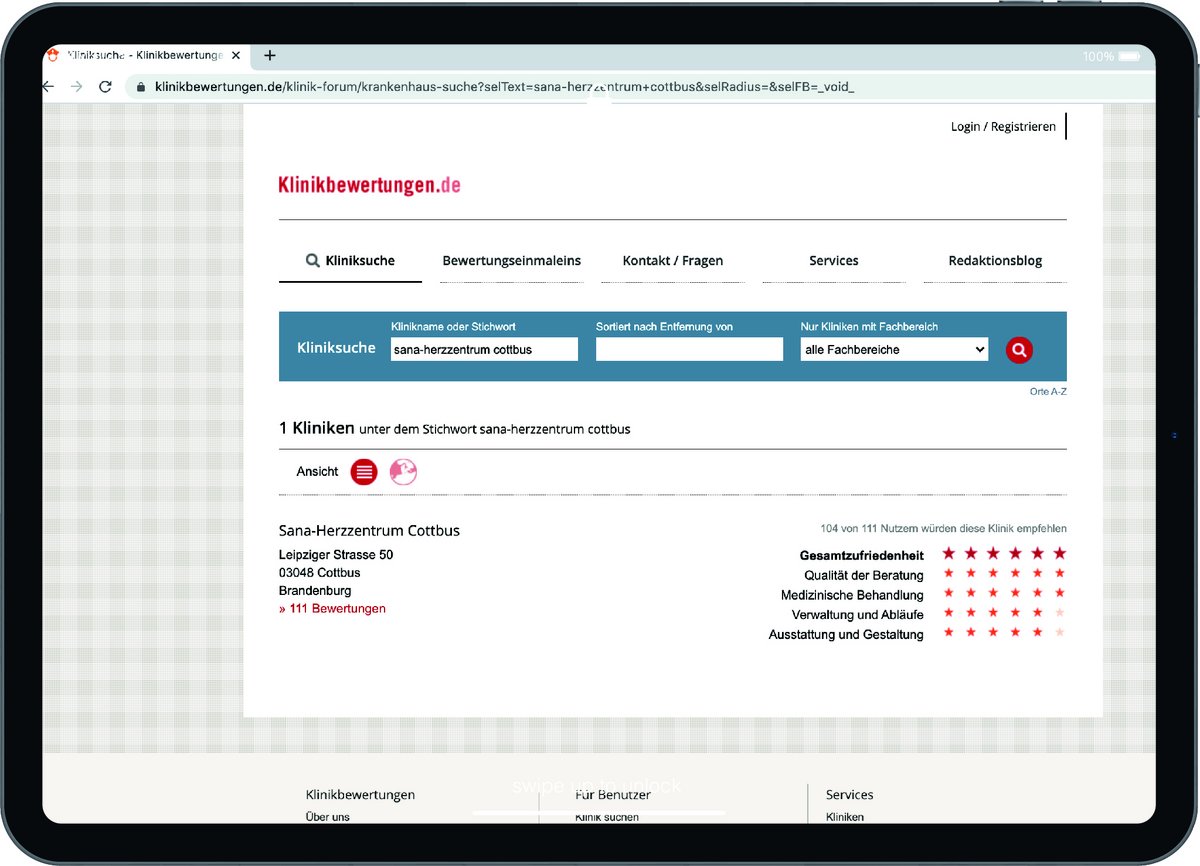Open a new browser tab
The width and height of the screenshot is (1200, 866).
coord(270,56)
